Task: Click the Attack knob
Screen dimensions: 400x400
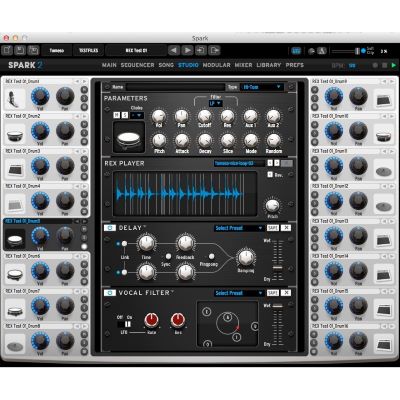Action: tap(182, 141)
